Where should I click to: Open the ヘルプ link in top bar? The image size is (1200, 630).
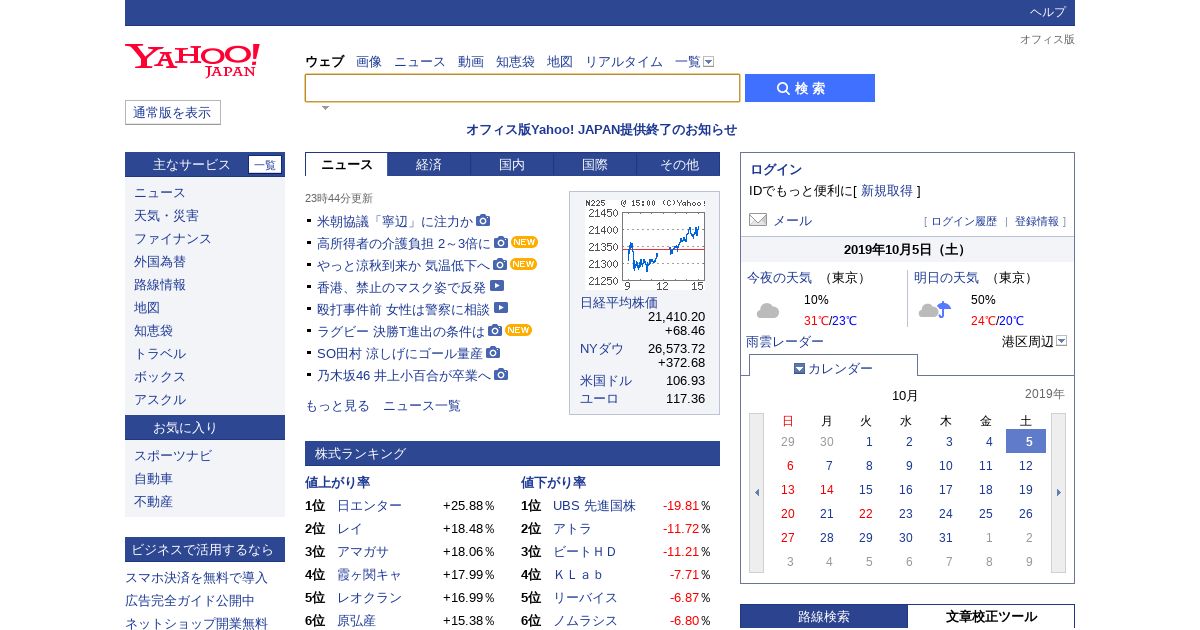[x=1048, y=12]
